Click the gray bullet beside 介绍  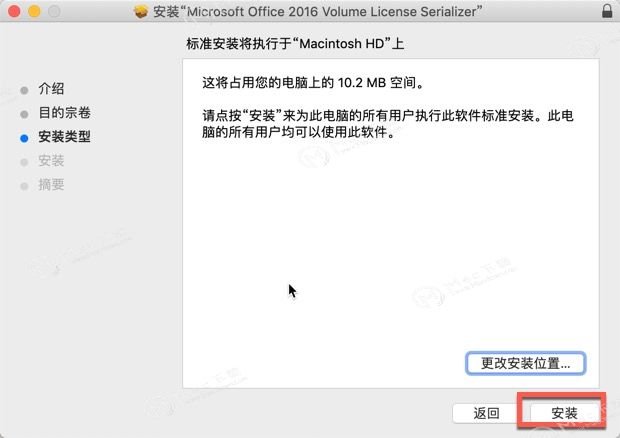tap(24, 90)
